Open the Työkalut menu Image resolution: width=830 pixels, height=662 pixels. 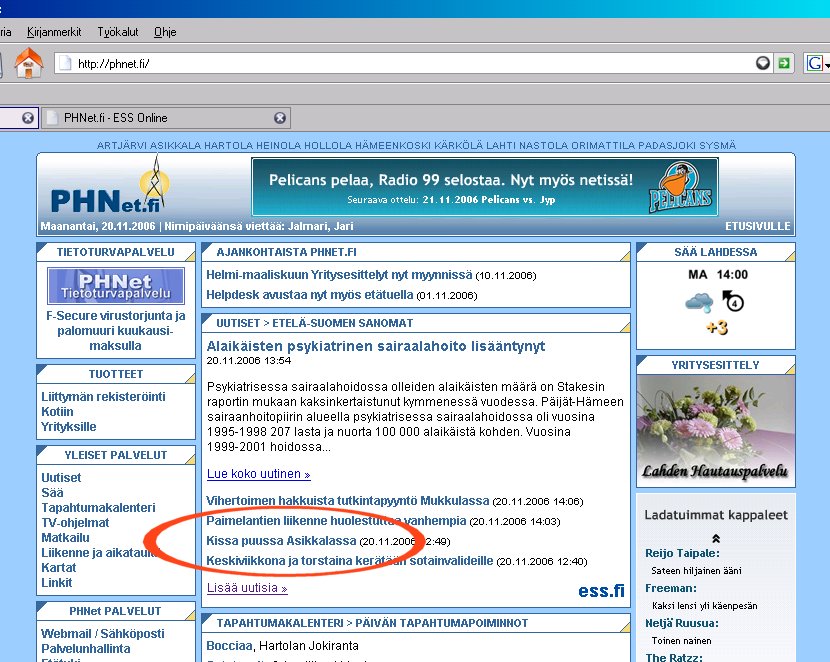pos(117,32)
